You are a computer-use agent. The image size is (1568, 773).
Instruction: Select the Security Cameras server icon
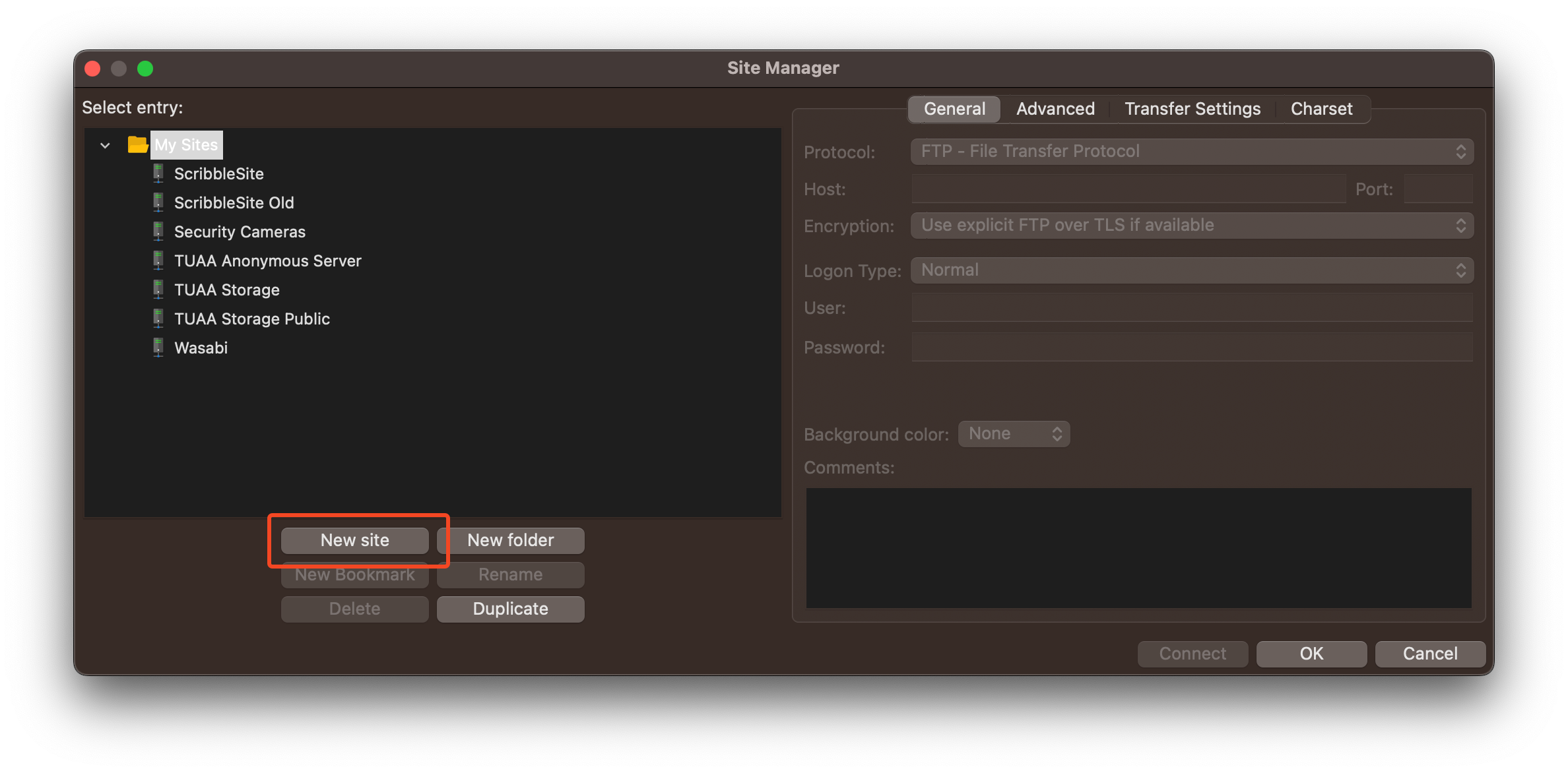click(x=158, y=232)
